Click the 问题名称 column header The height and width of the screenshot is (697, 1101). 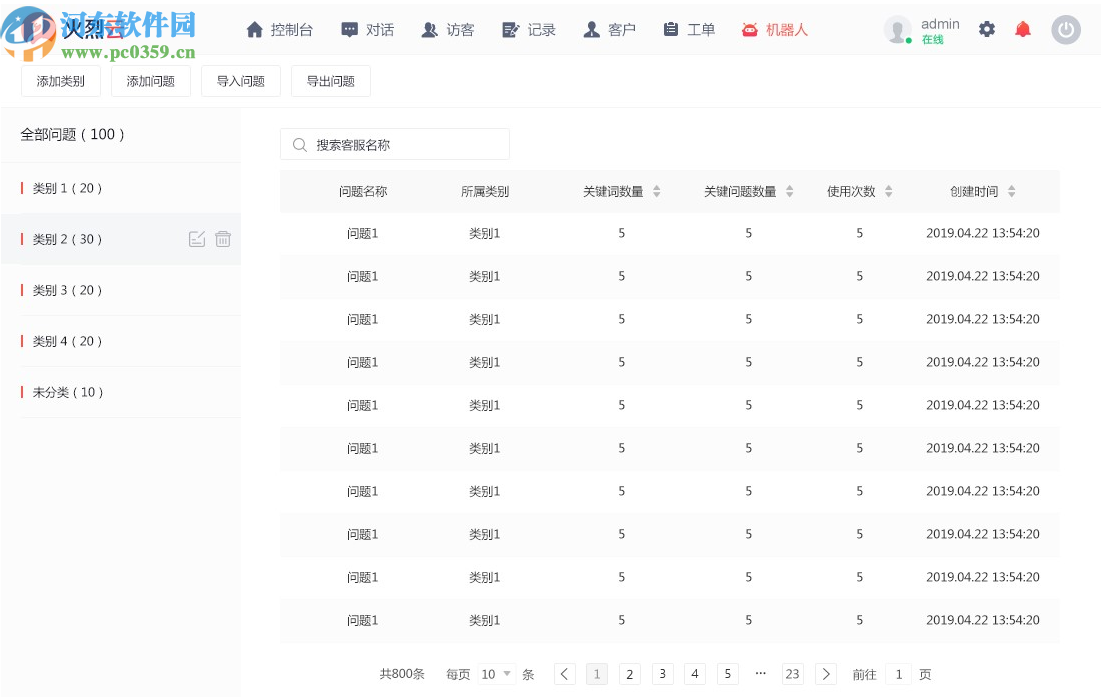[363, 191]
